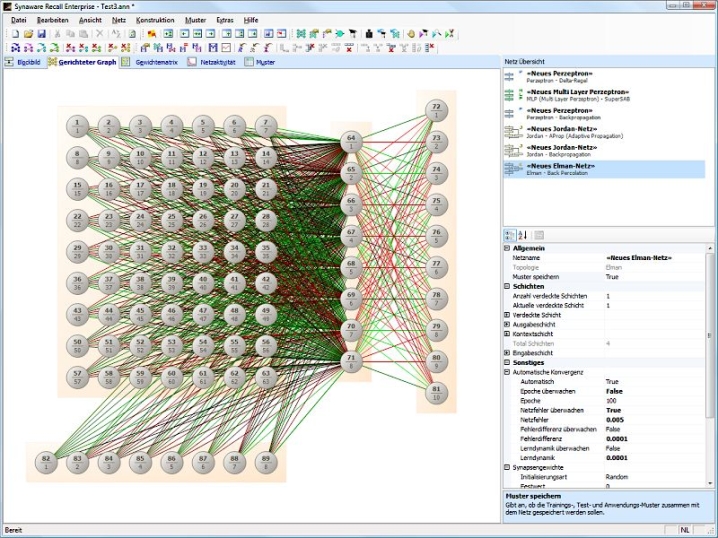The image size is (718, 538).
Task: Collapse the Allgemein property category
Action: tap(507, 248)
